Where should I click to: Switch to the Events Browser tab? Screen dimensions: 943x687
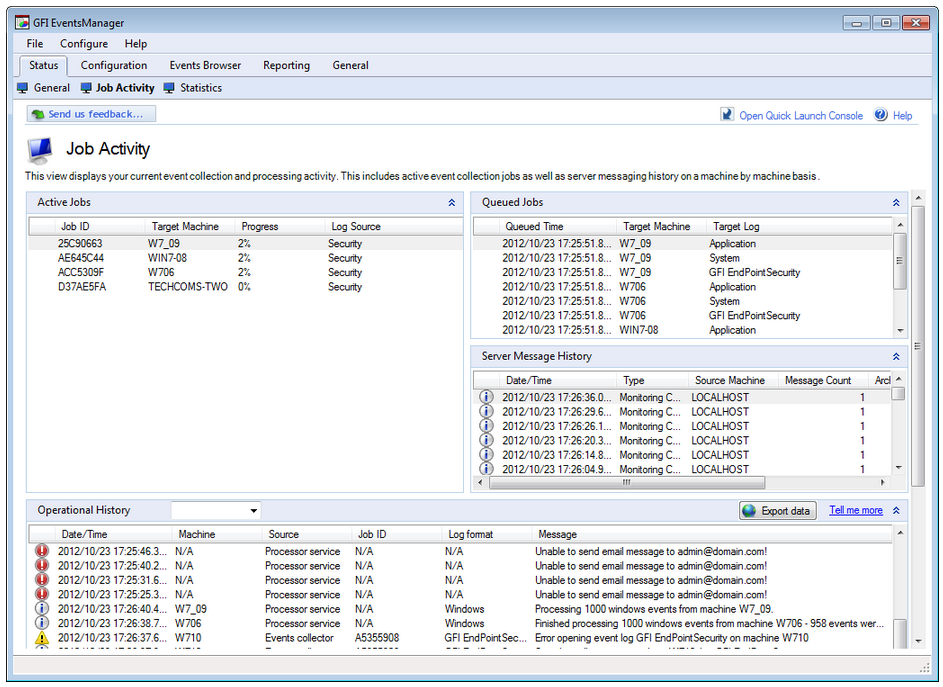(x=205, y=66)
